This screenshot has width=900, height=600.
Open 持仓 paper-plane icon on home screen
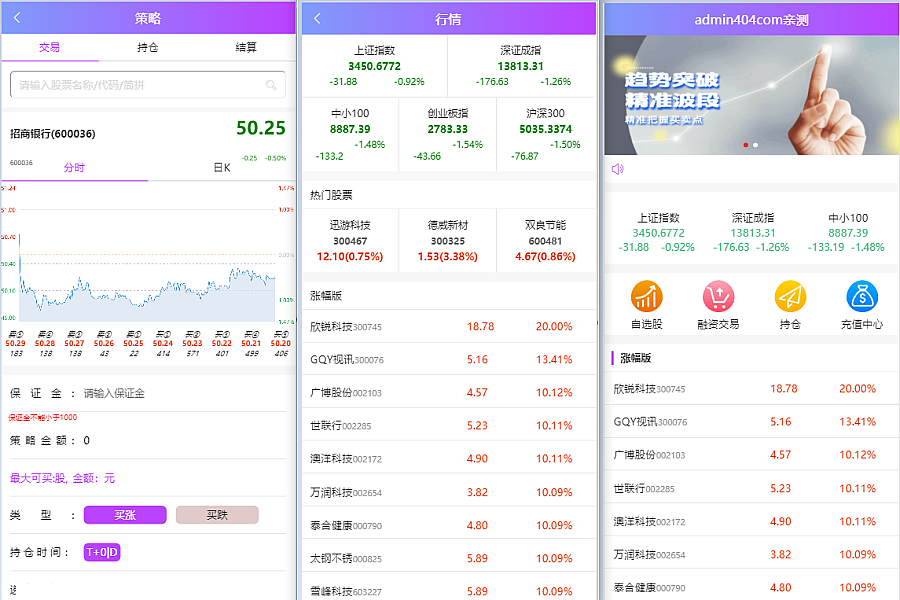tap(790, 305)
